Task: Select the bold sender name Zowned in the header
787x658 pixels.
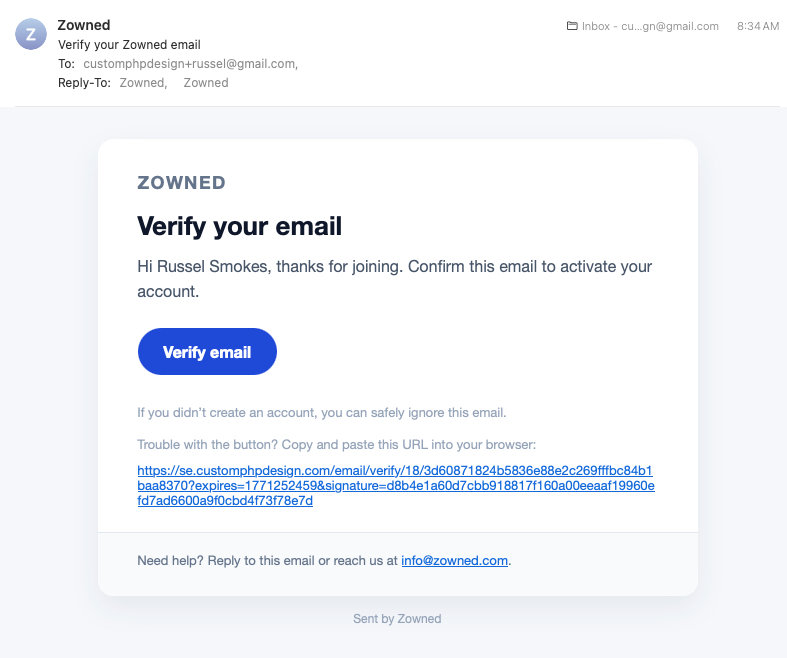Action: (x=84, y=25)
